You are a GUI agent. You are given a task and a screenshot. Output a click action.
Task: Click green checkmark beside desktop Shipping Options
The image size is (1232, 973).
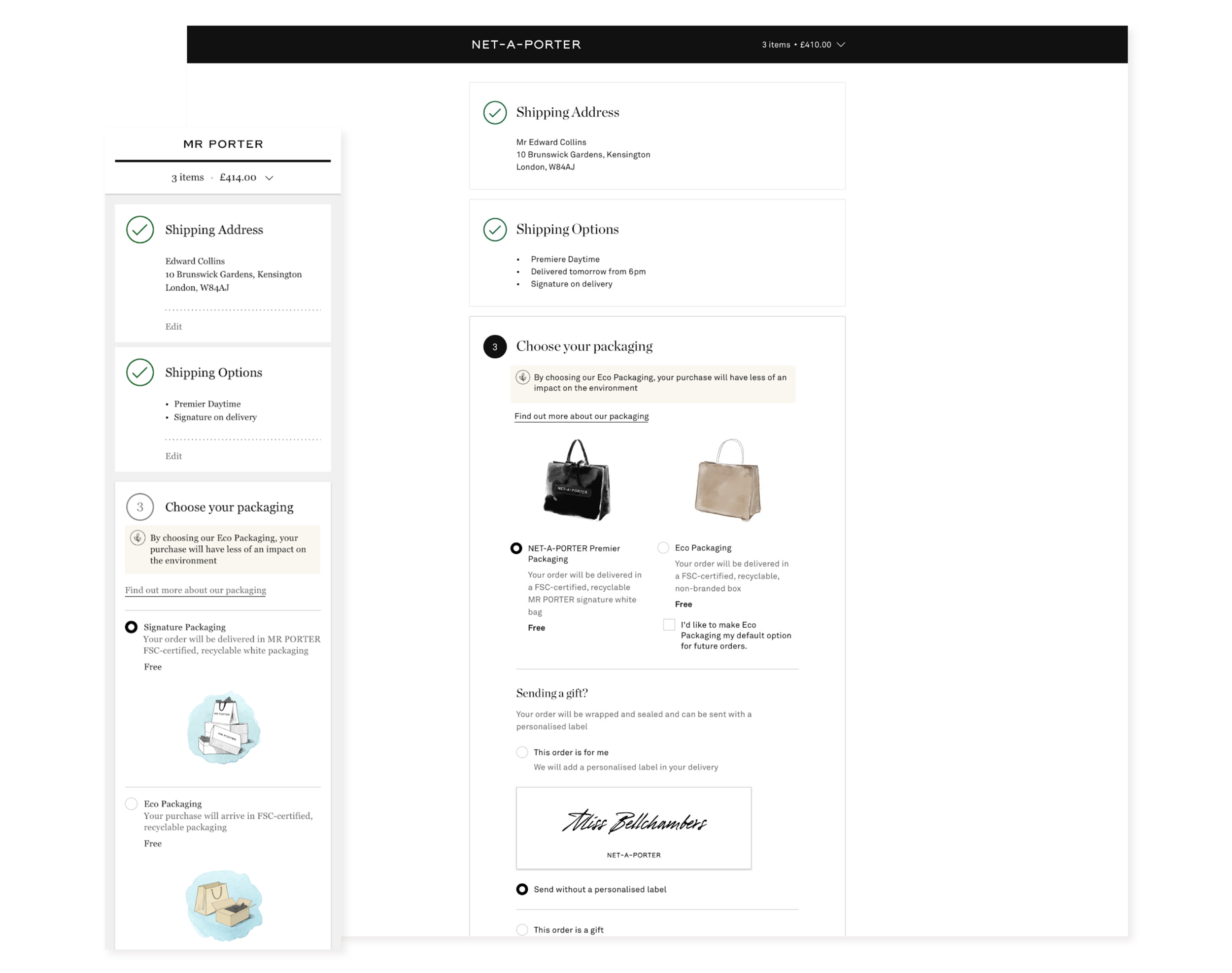click(495, 230)
